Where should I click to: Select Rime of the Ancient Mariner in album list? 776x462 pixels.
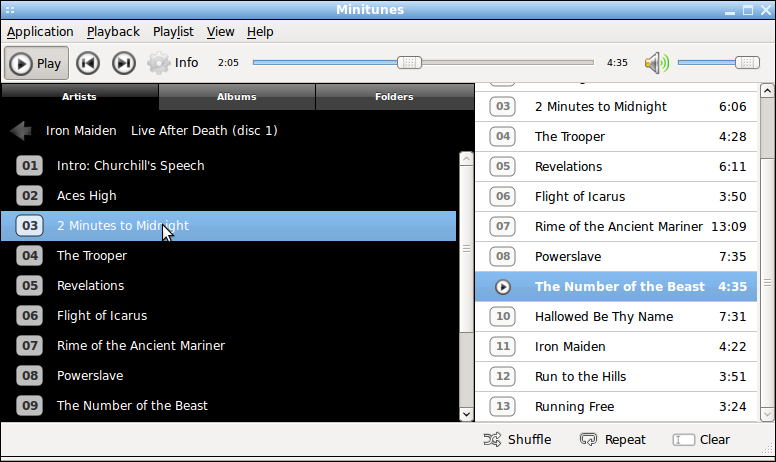pyautogui.click(x=229, y=346)
